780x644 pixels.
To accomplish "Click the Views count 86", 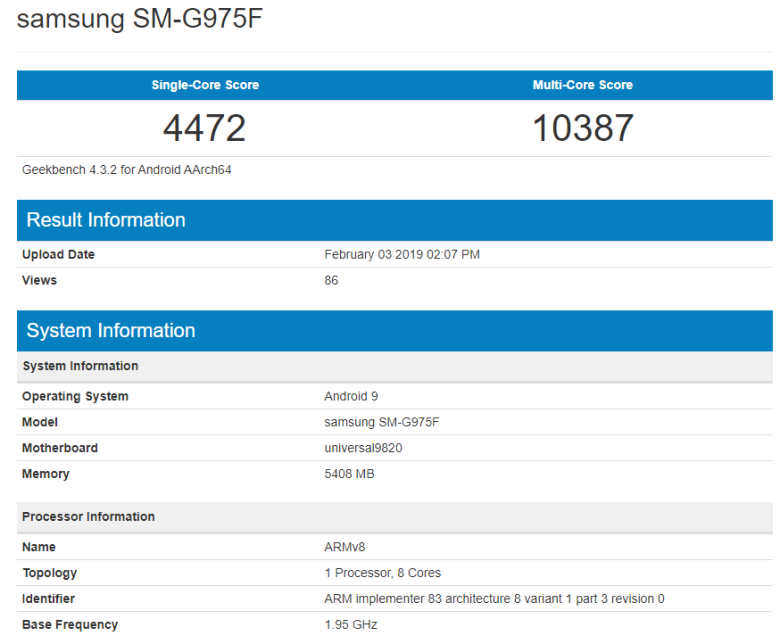I will pyautogui.click(x=331, y=280).
